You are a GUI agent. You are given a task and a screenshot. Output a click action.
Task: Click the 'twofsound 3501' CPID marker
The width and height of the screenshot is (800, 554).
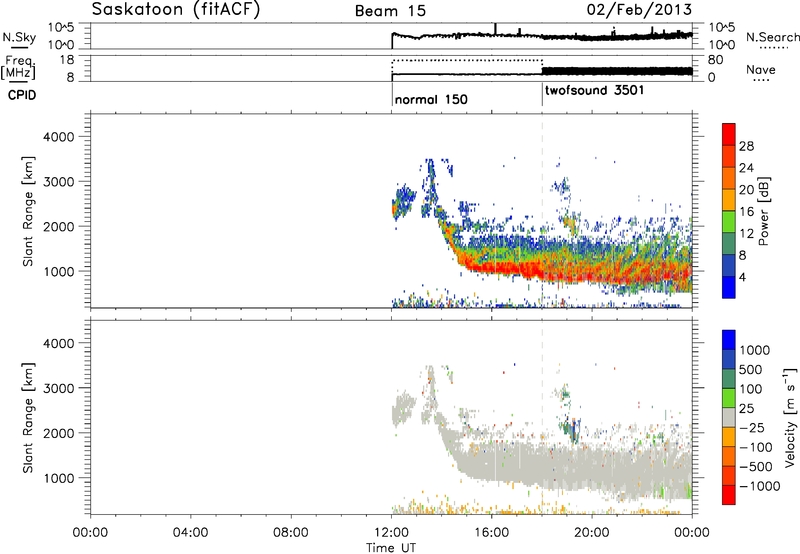pyautogui.click(x=594, y=90)
